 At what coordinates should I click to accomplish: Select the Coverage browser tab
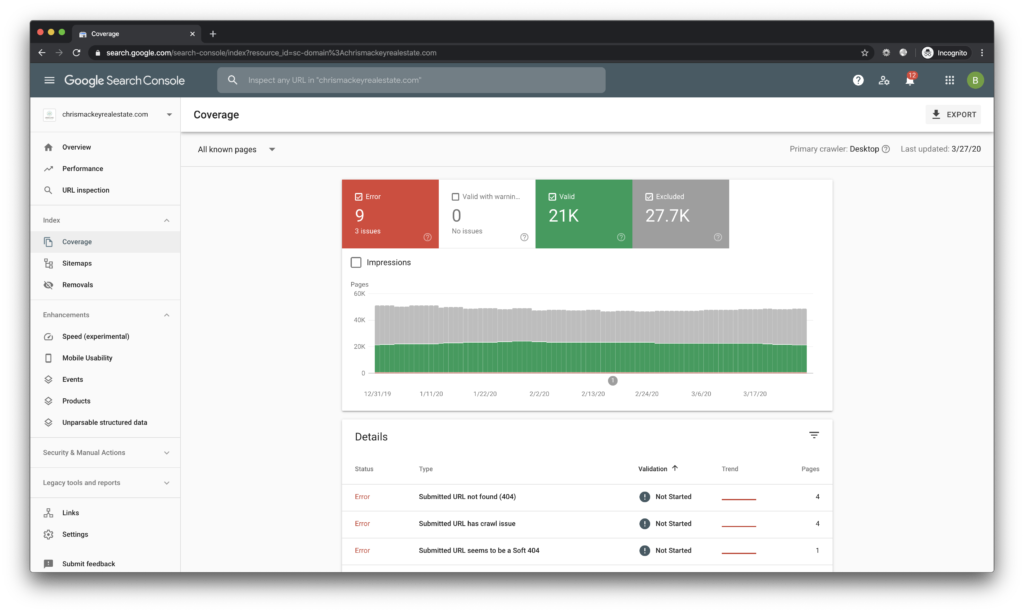[x=135, y=34]
